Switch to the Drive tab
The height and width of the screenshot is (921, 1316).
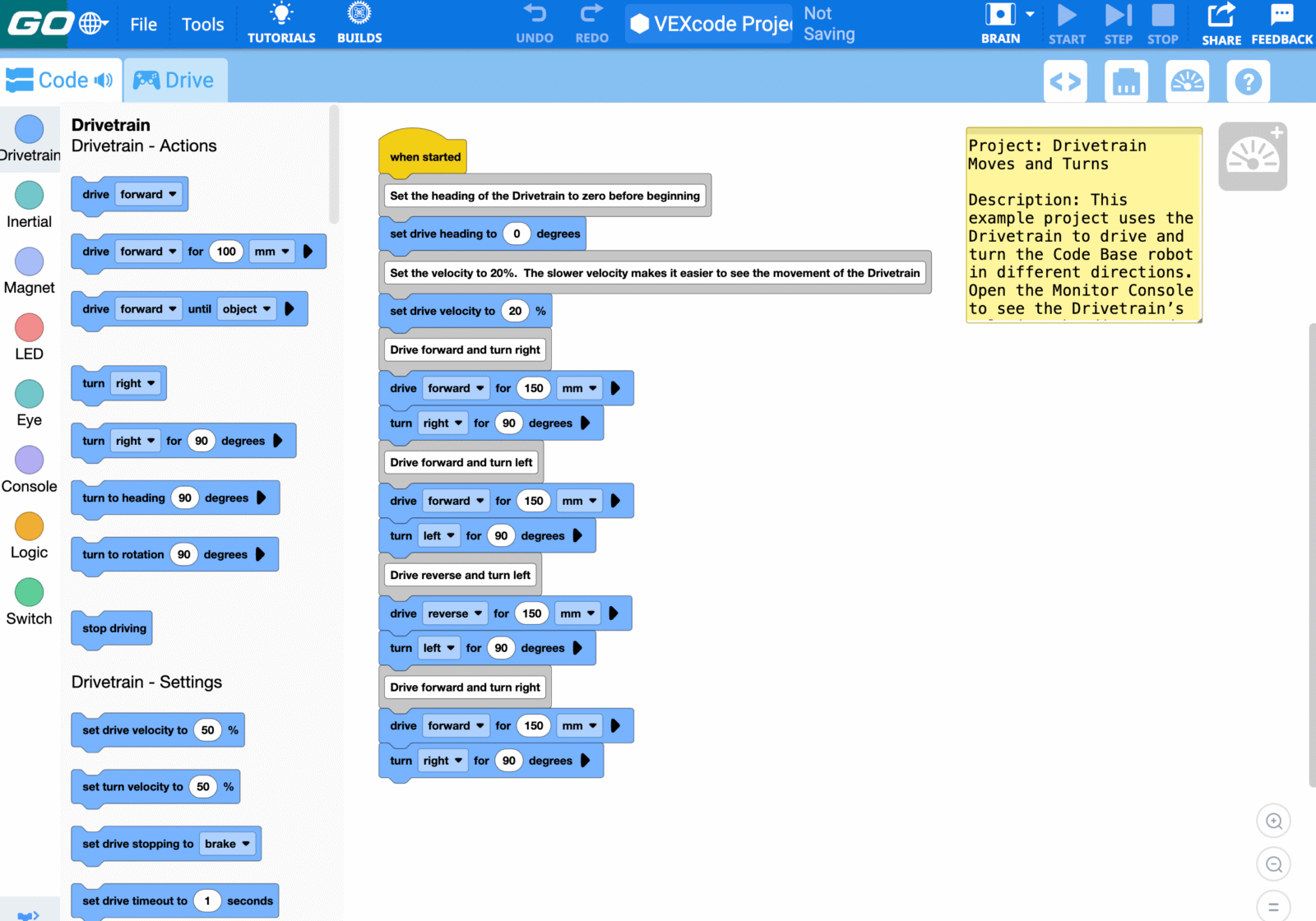(174, 80)
